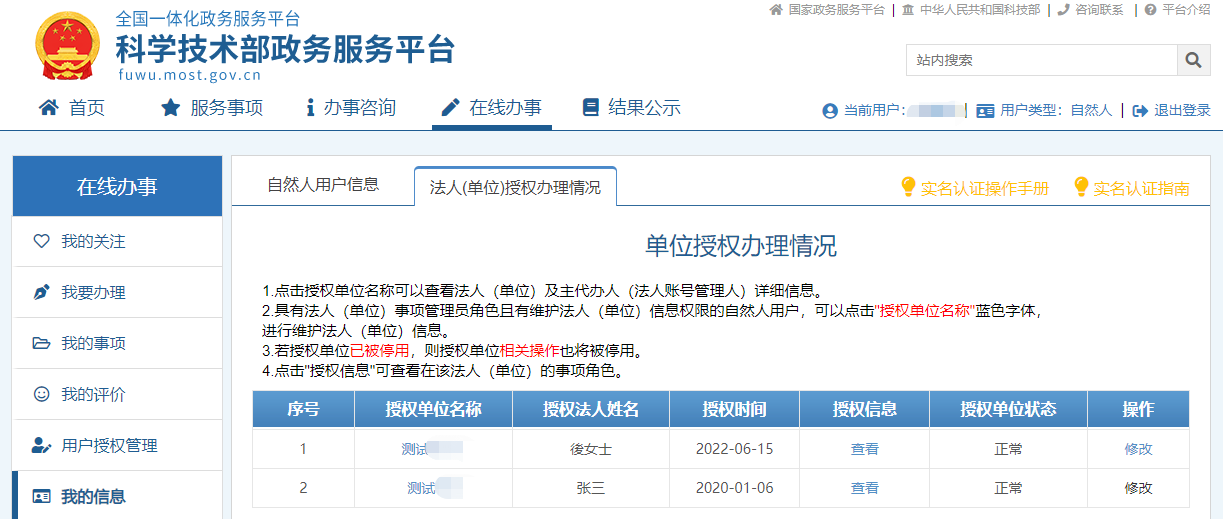Click 修改 for the 2022-06-15 row

point(1138,449)
